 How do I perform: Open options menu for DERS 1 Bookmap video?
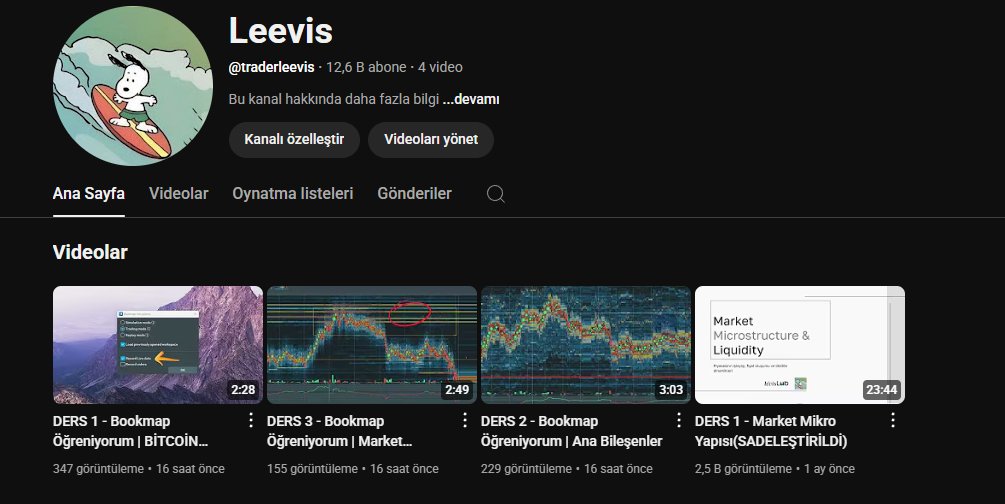[251, 420]
